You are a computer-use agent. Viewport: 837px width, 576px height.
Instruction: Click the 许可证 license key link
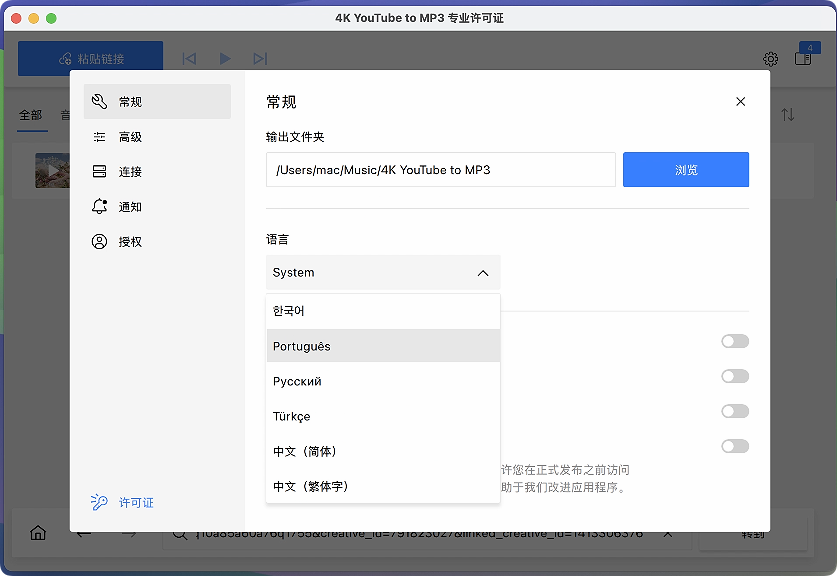click(135, 502)
